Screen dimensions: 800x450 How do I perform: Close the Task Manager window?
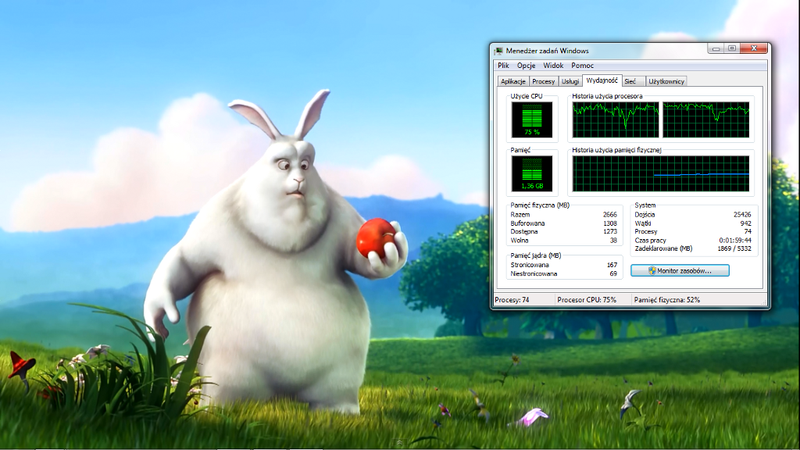click(754, 48)
